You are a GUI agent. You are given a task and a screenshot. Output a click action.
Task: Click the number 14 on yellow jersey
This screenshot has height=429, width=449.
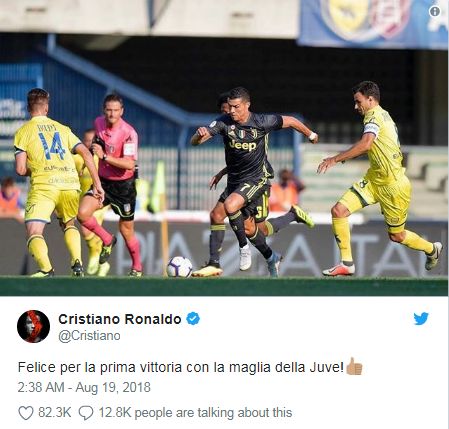tap(52, 146)
